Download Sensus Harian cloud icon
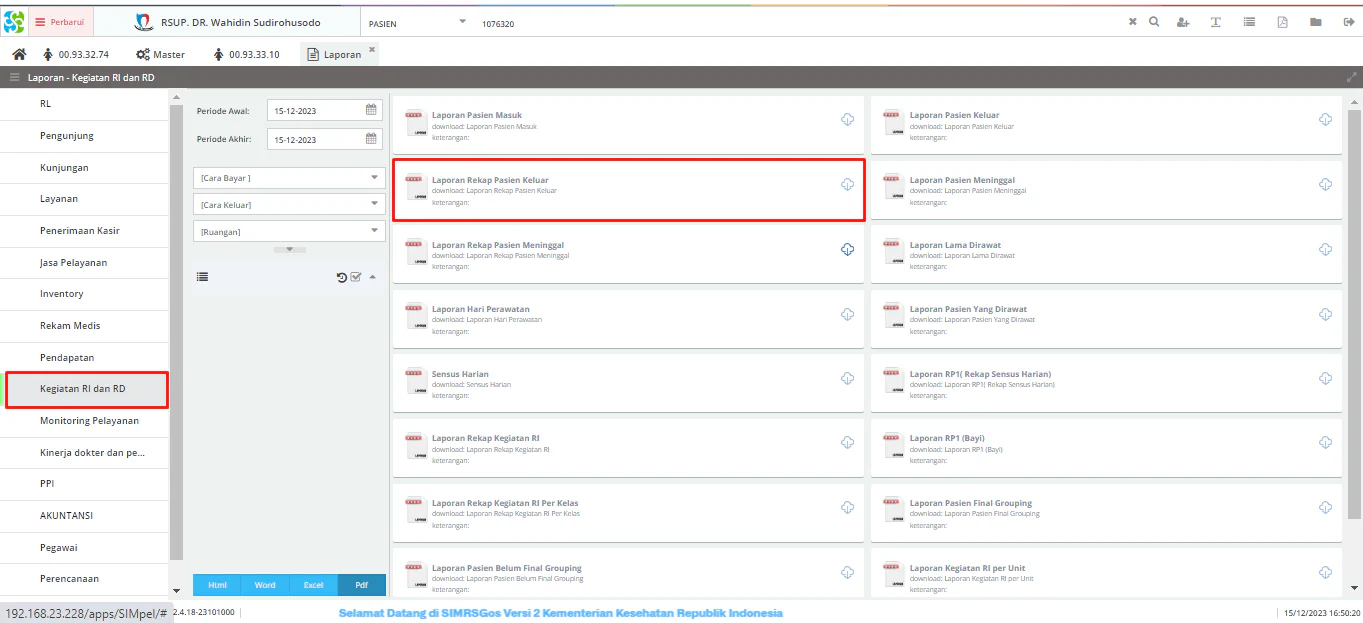 tap(848, 378)
